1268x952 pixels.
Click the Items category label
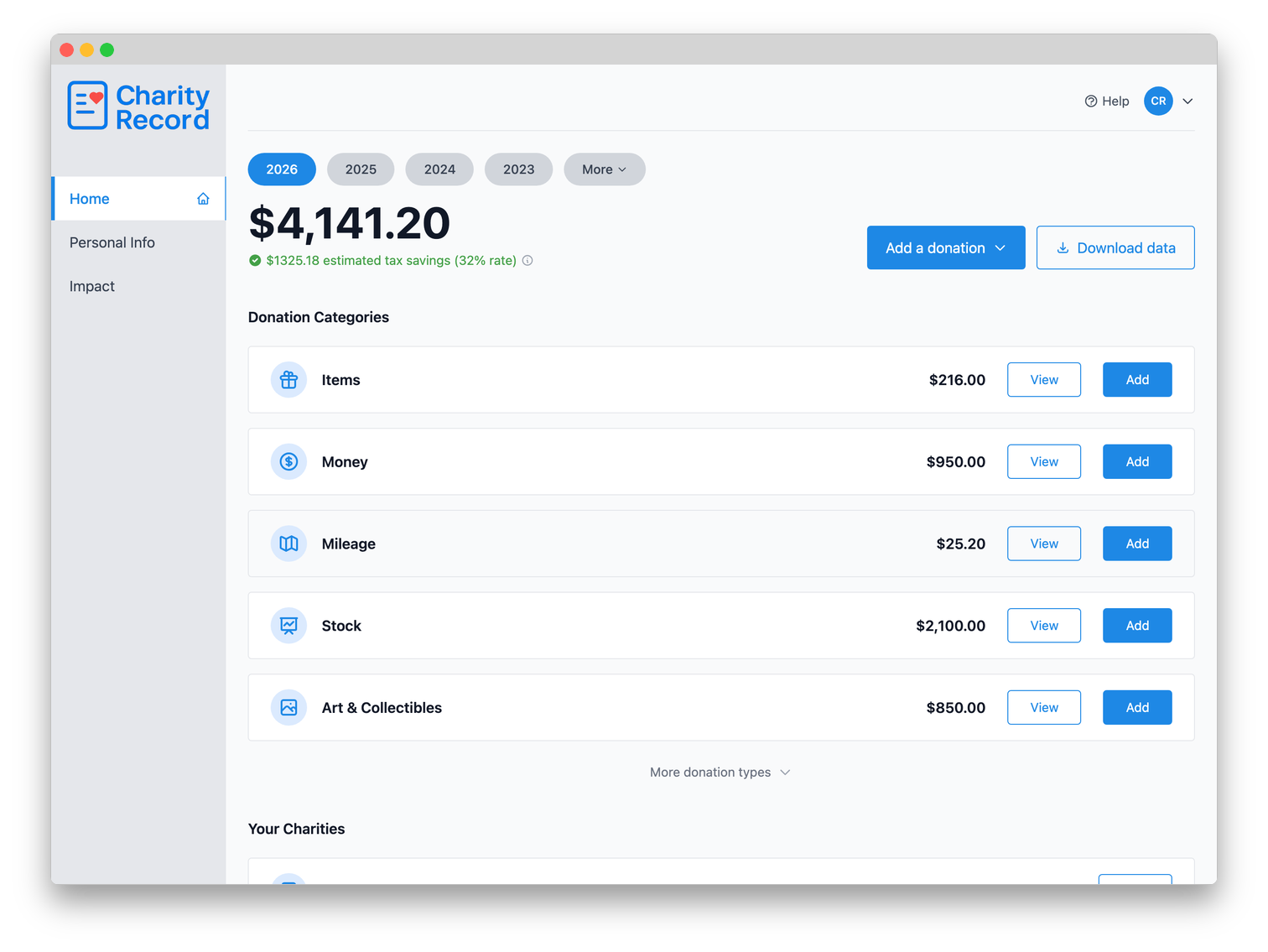(340, 380)
